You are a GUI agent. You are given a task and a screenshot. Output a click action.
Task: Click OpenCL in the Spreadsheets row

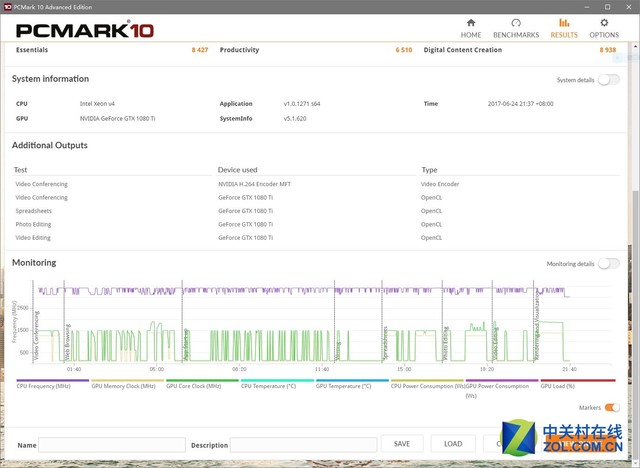point(431,211)
